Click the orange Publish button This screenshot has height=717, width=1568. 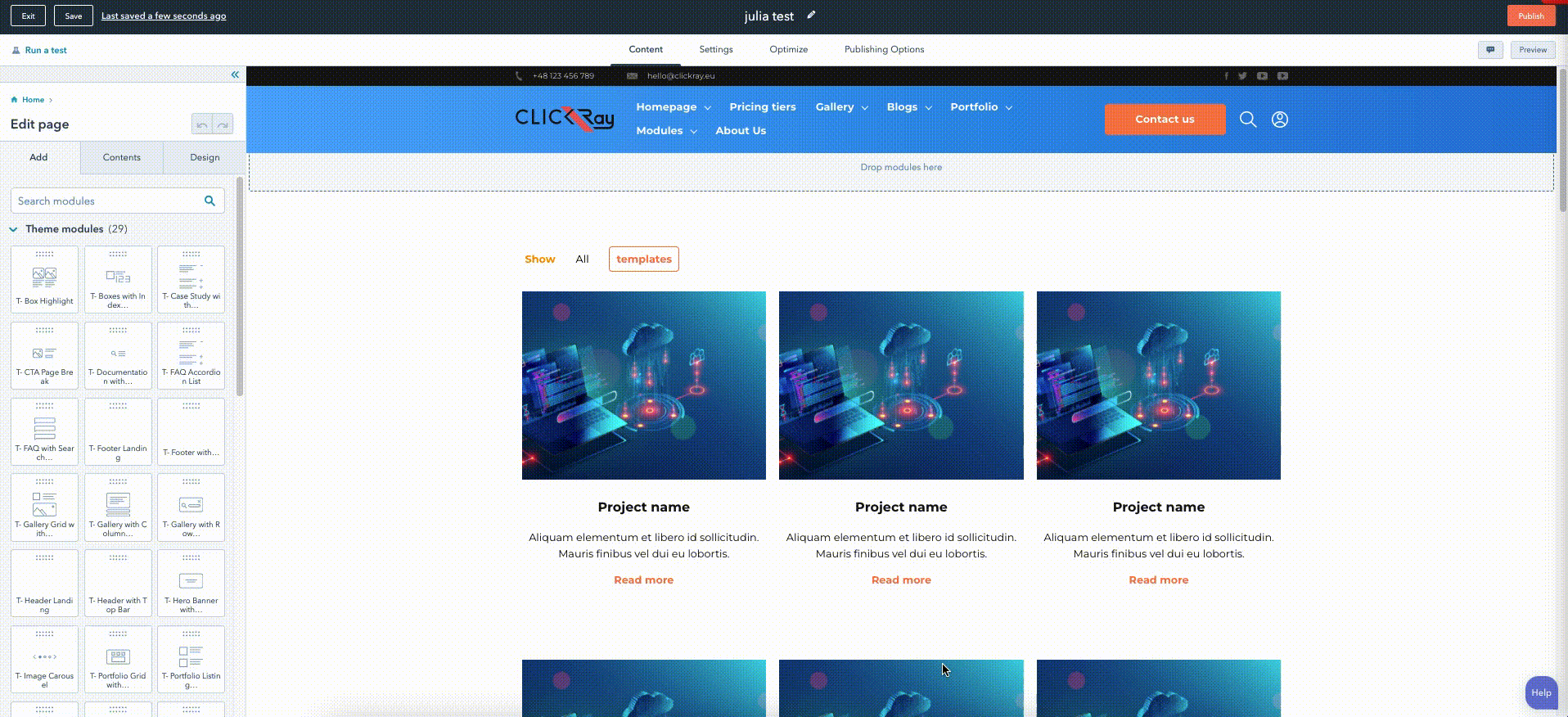1531,16
